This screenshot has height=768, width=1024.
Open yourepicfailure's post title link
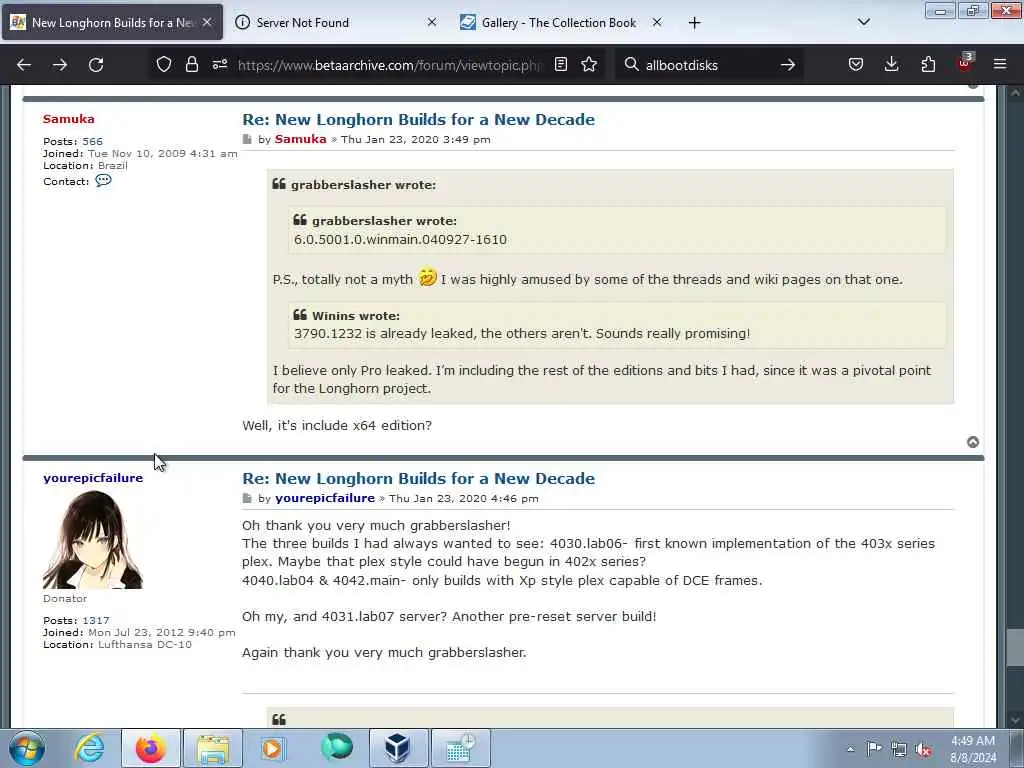coord(418,479)
